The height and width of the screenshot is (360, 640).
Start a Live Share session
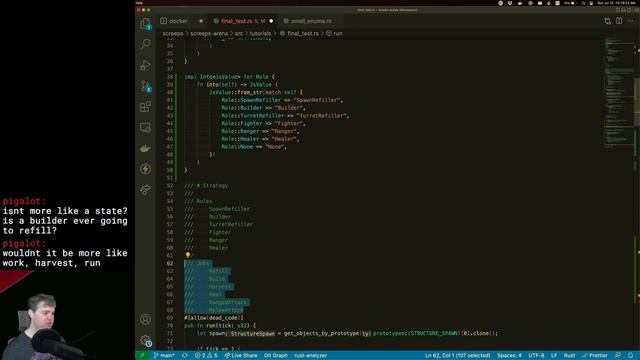[x=241, y=356]
